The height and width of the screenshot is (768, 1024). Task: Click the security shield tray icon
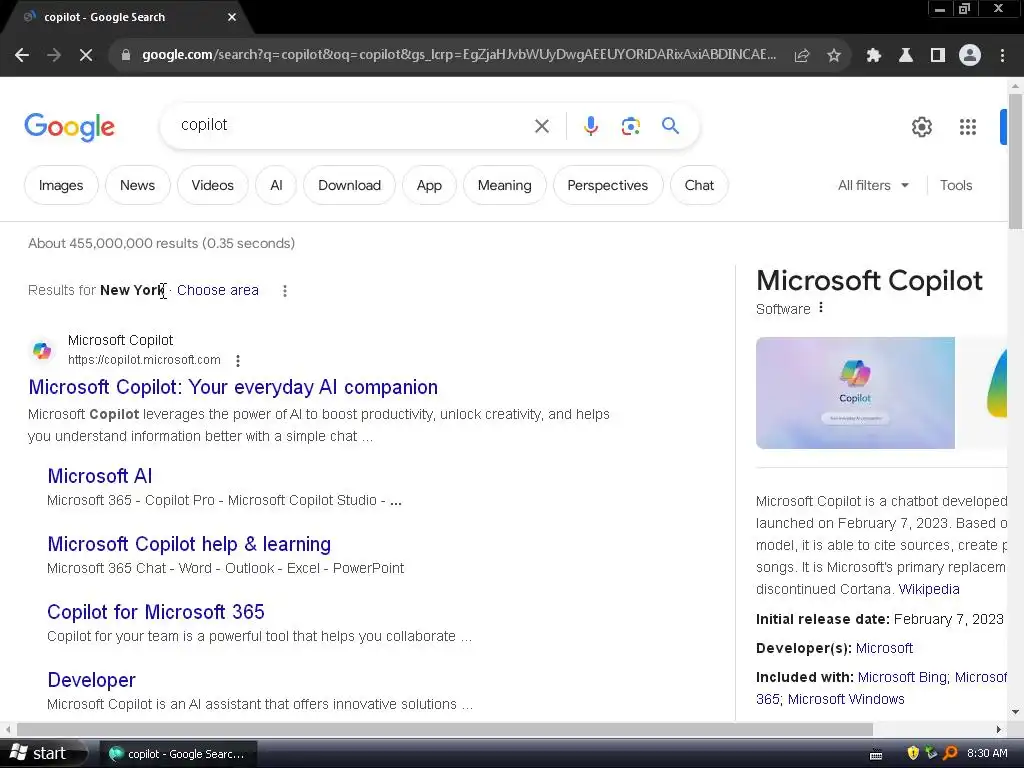click(x=913, y=754)
